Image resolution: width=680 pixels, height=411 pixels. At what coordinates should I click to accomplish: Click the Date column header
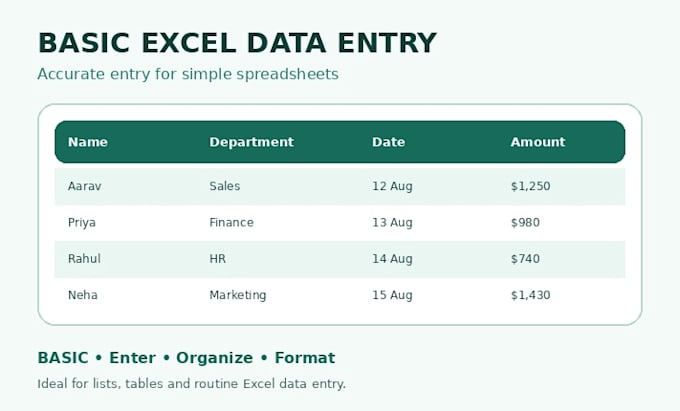coord(388,142)
